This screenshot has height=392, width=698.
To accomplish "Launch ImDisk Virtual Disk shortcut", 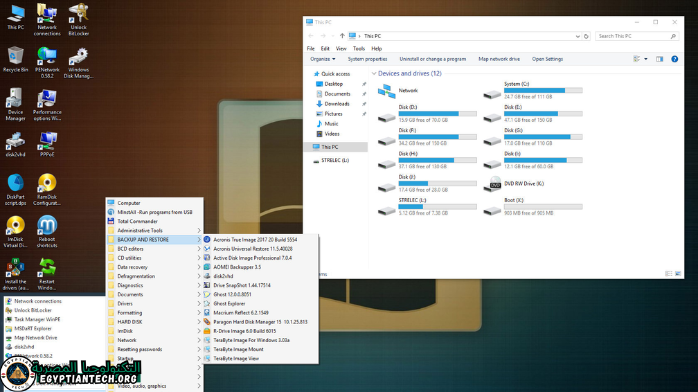I will tap(16, 231).
